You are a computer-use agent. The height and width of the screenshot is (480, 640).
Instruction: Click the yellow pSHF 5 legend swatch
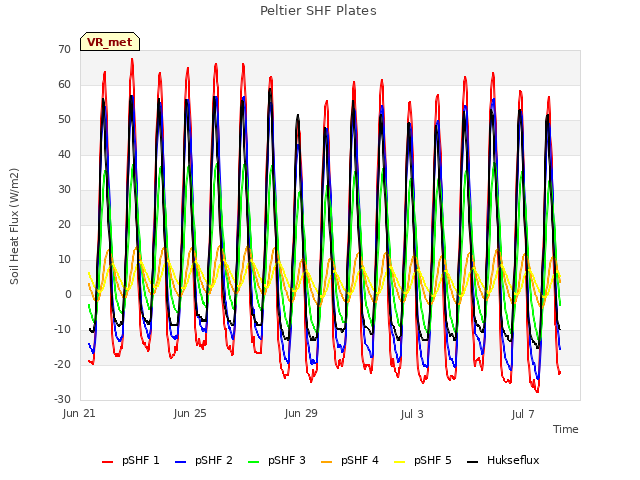tap(400, 462)
